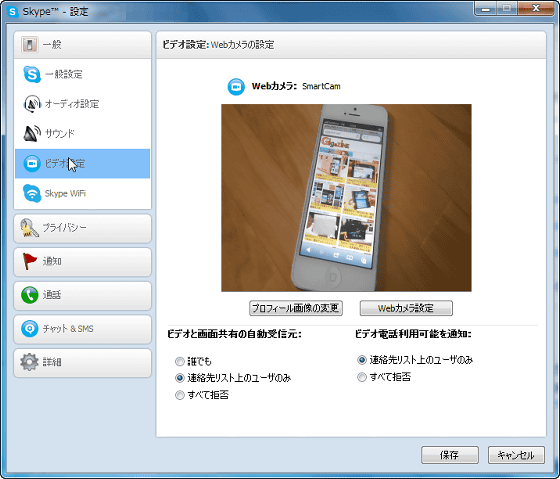Click プロフィール画像の変更 button
The width and height of the screenshot is (560, 479).
point(296,308)
